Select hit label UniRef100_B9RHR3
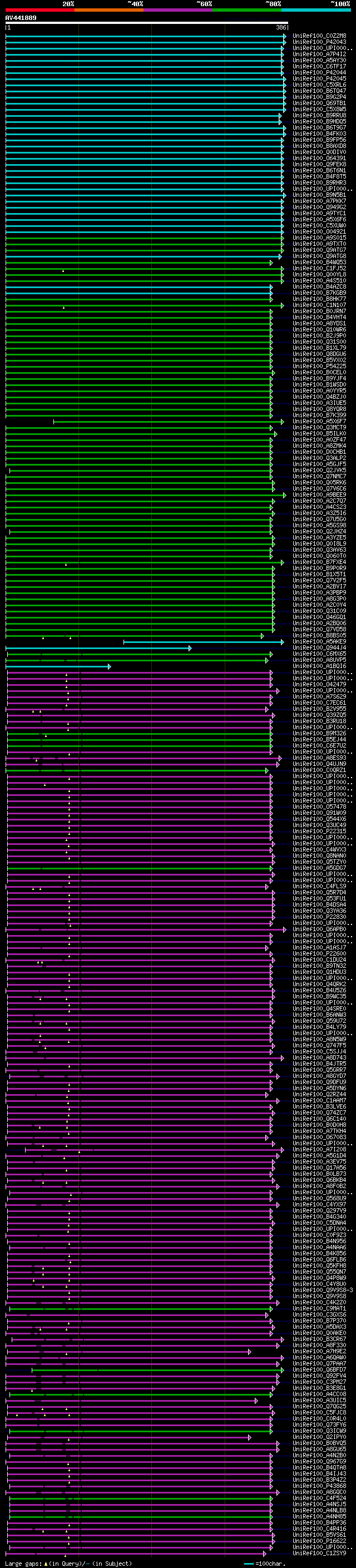This screenshot has height=1568, width=356. pyautogui.click(x=319, y=182)
